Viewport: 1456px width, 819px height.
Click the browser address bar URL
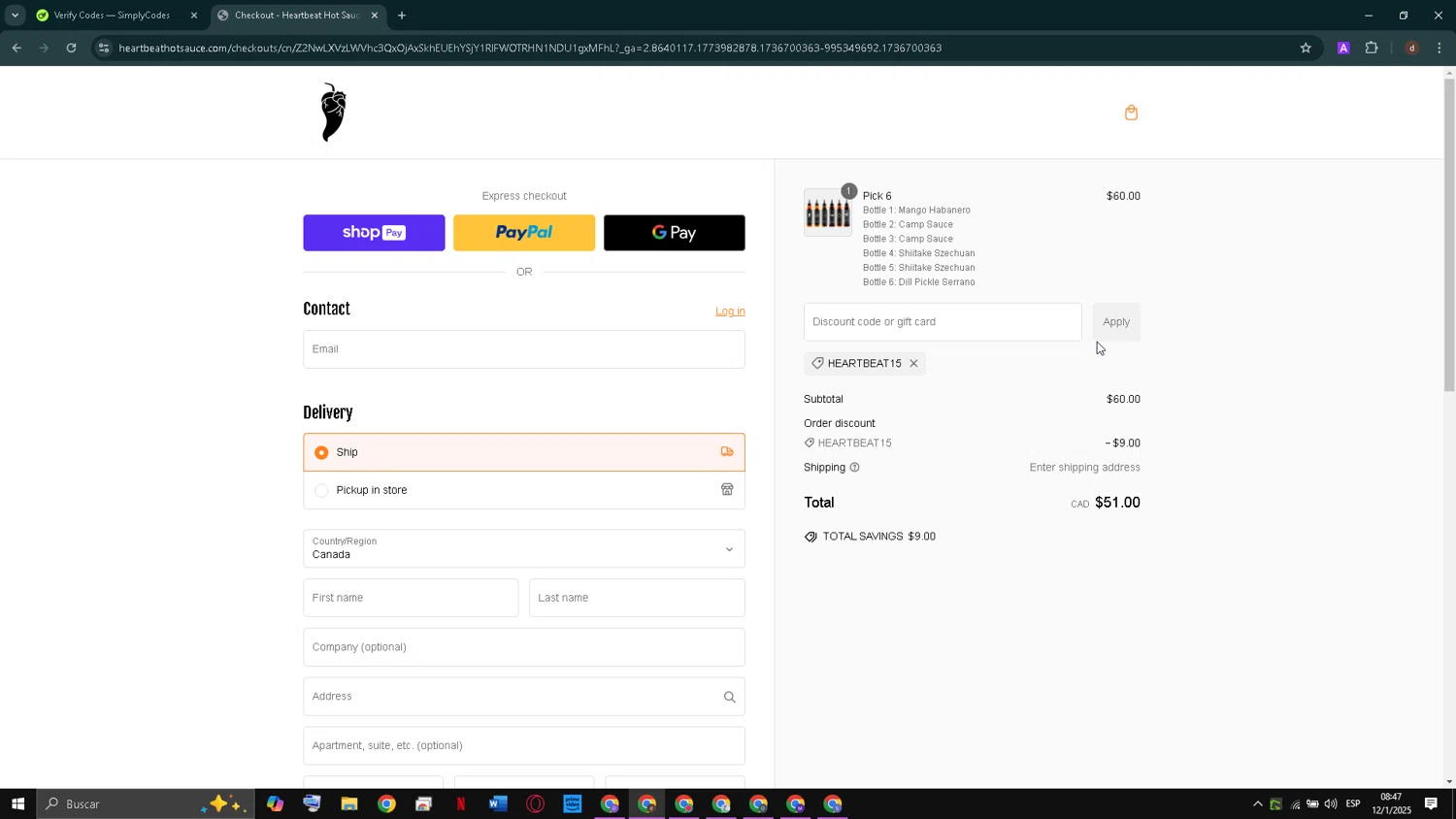click(x=530, y=48)
